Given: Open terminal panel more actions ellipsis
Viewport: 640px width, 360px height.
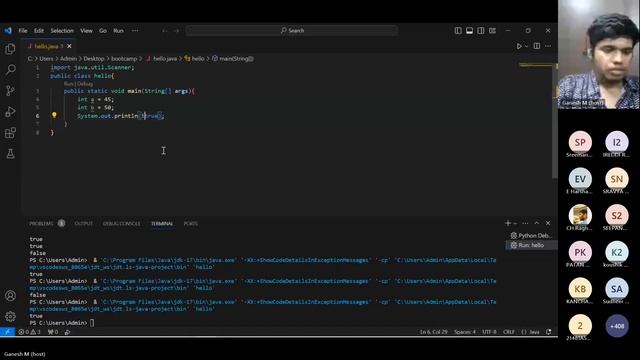Looking at the screenshot, I should [x=525, y=223].
